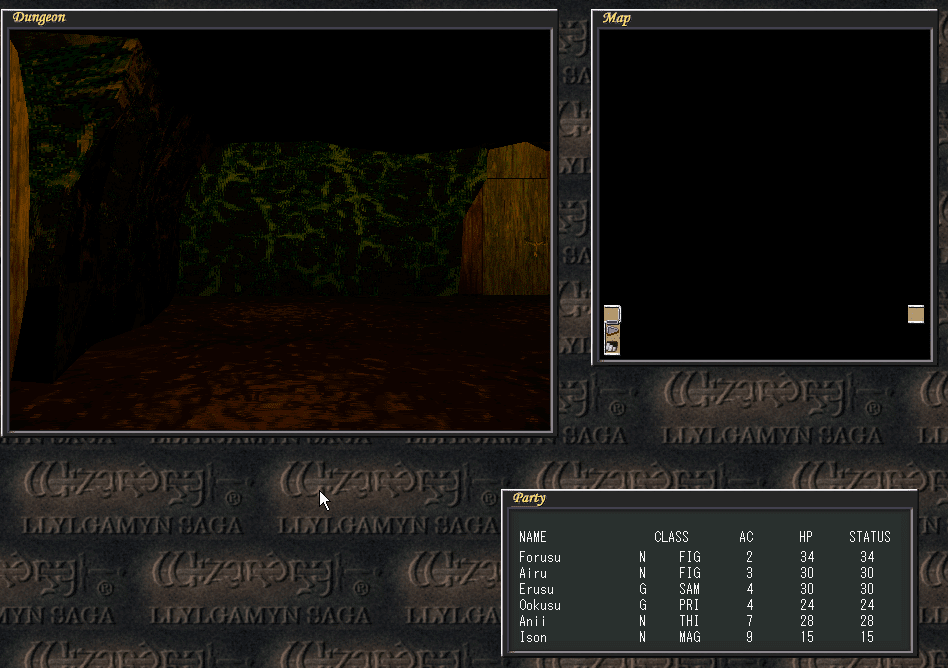Click the Party window title bar
This screenshot has height=668, width=948.
tap(710, 498)
